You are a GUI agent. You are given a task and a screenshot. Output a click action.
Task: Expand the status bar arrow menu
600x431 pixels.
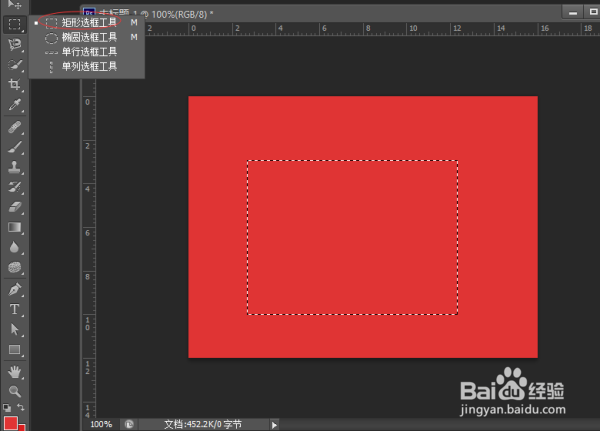coord(274,424)
